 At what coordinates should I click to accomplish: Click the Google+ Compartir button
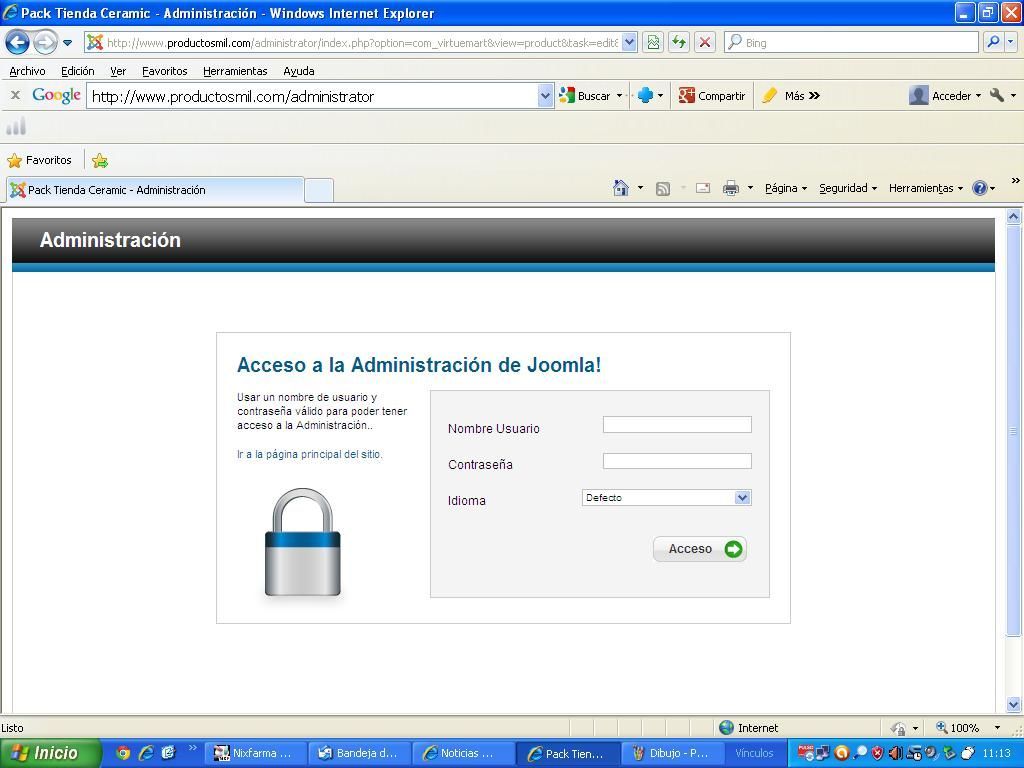coord(712,96)
